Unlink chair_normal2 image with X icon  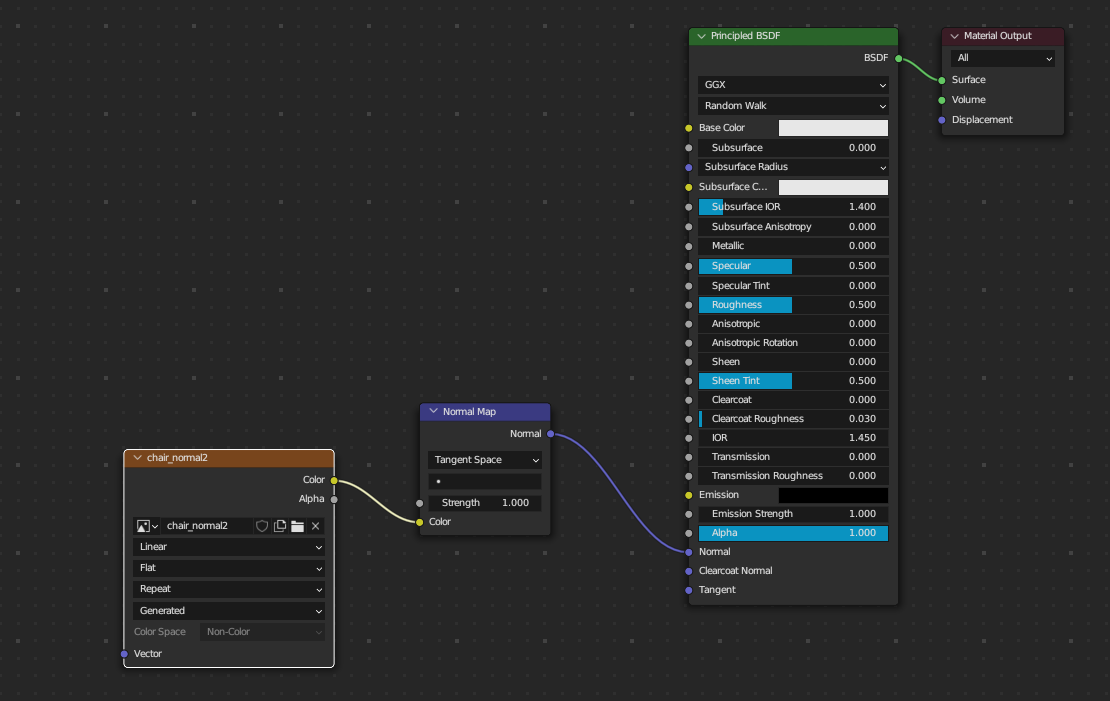point(316,526)
